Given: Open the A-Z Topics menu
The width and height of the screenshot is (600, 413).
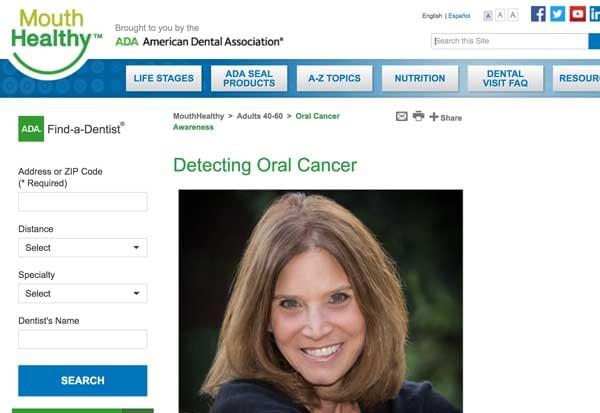Looking at the screenshot, I should coord(334,78).
